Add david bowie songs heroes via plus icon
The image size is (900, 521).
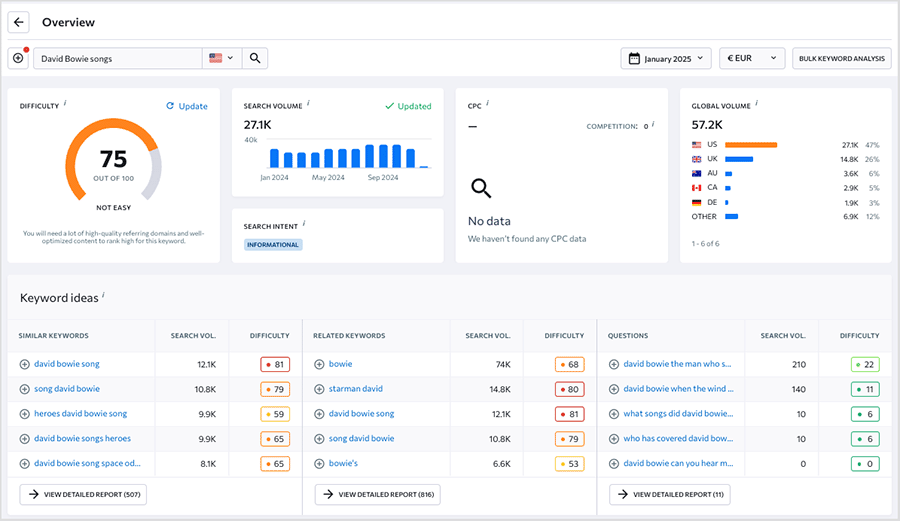(x=25, y=439)
